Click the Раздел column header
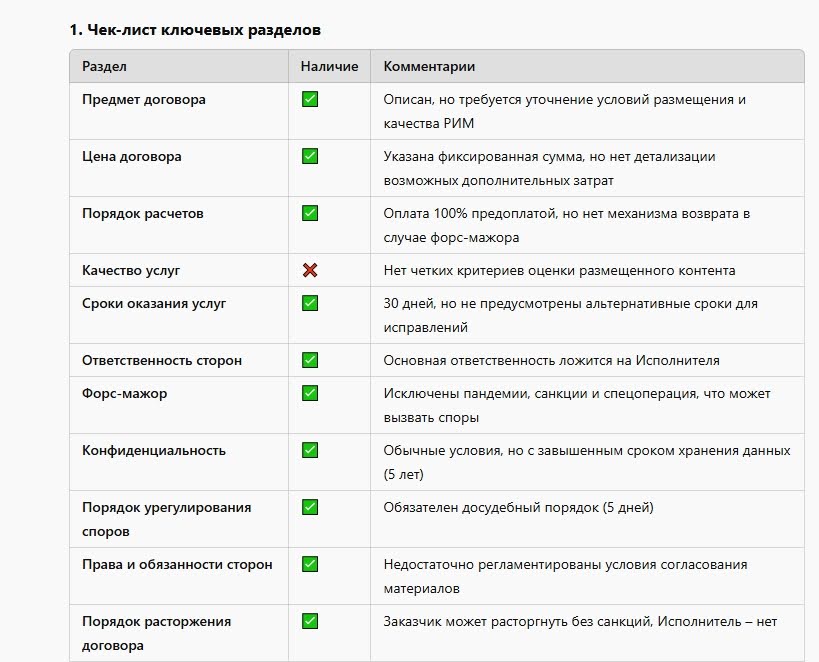This screenshot has height=662, width=819. tap(104, 66)
